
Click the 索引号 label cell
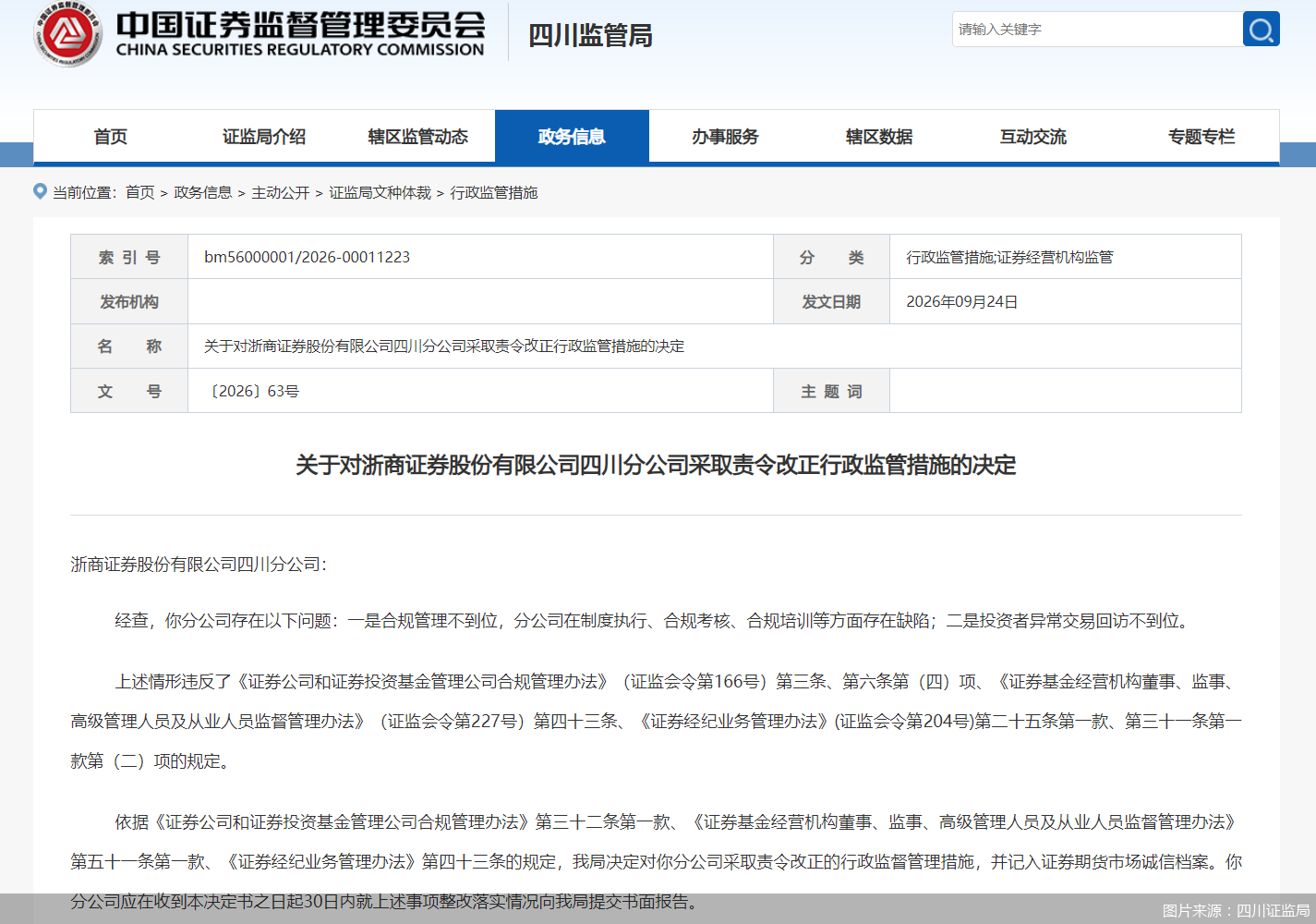(x=129, y=257)
